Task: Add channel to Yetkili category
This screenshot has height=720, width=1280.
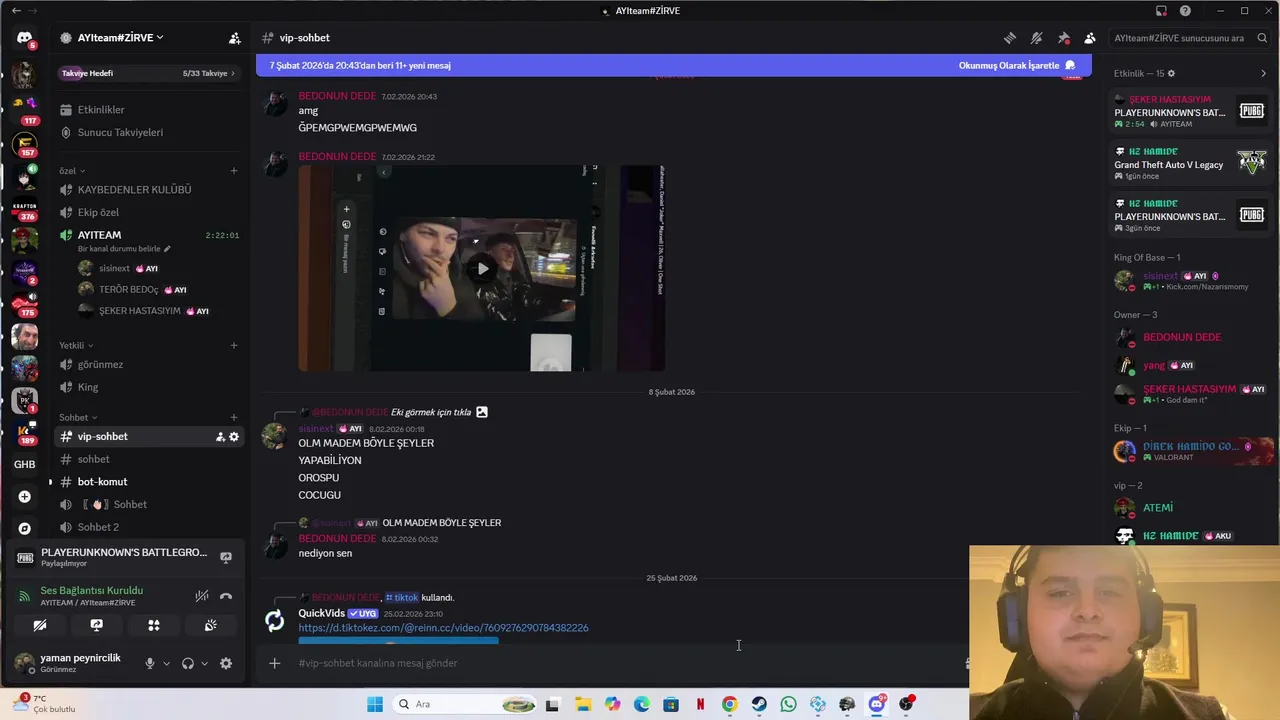Action: [x=234, y=346]
